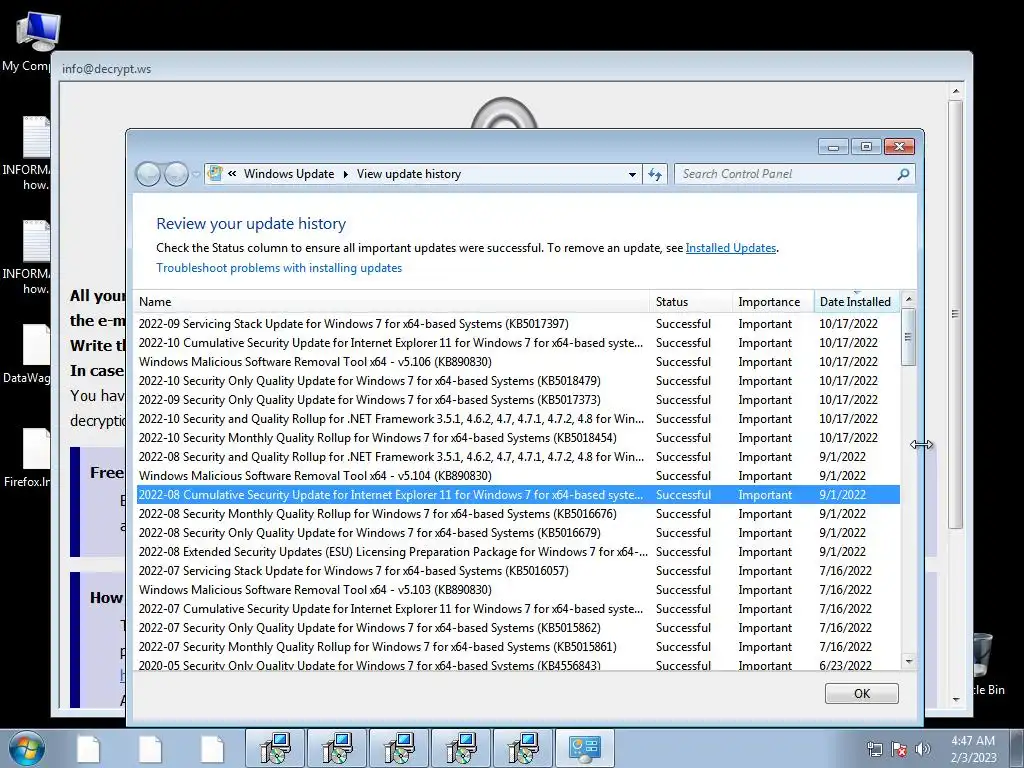Click the View update history breadcrumb
This screenshot has height=768, width=1024.
[x=409, y=174]
